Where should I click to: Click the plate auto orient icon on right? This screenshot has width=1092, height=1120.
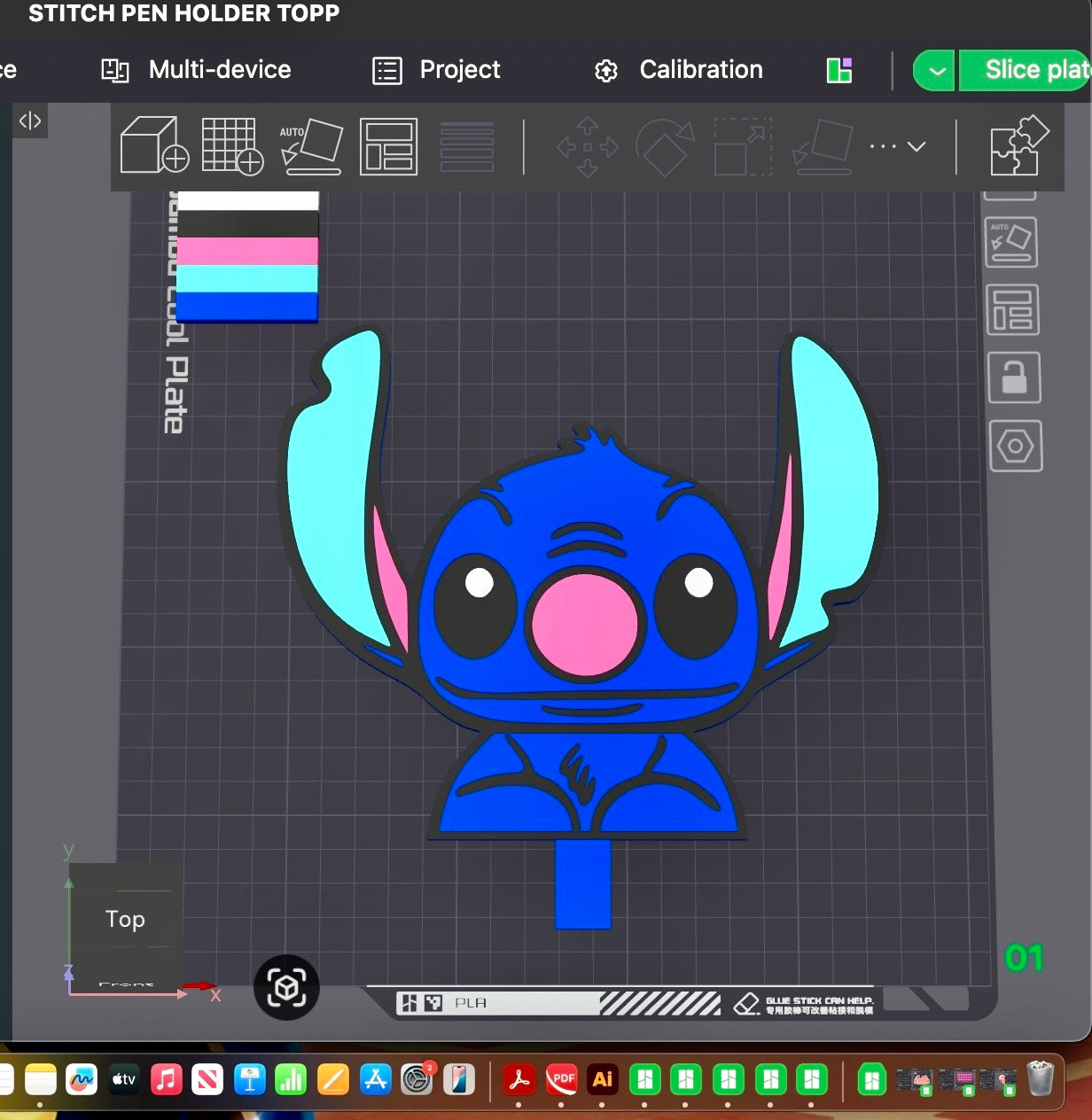tap(1011, 242)
